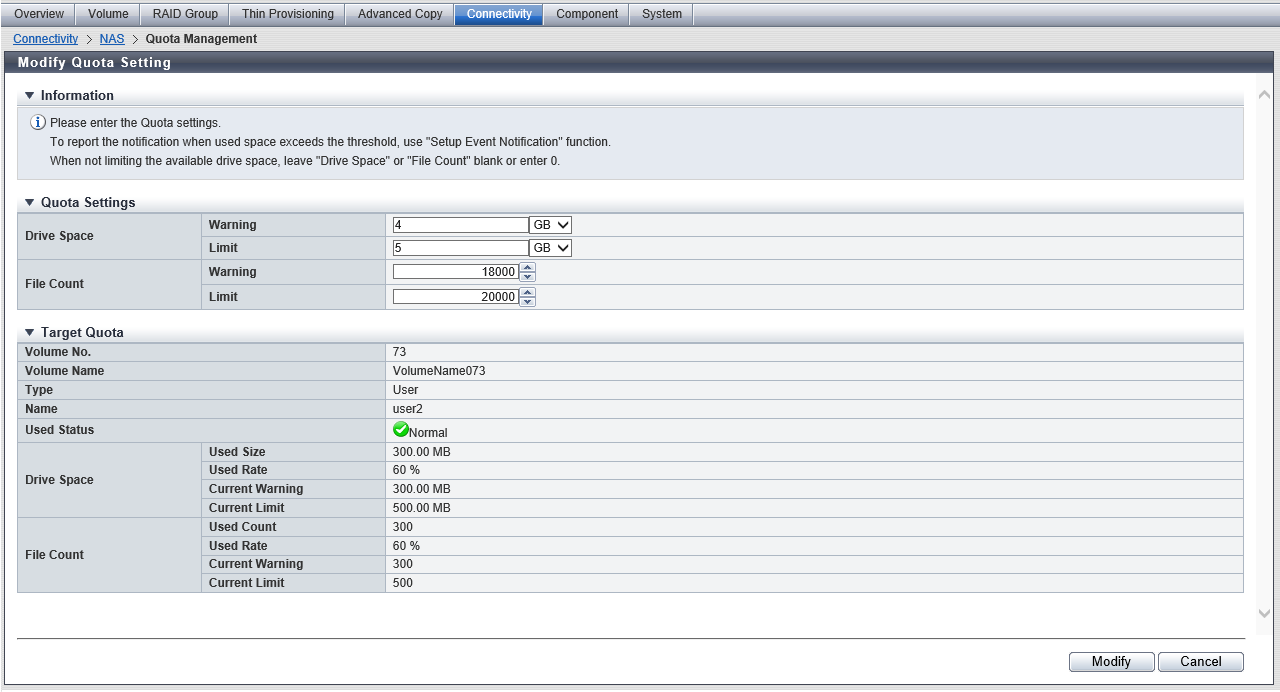The width and height of the screenshot is (1280, 692).
Task: Click the Information info icon
Action: 38,123
